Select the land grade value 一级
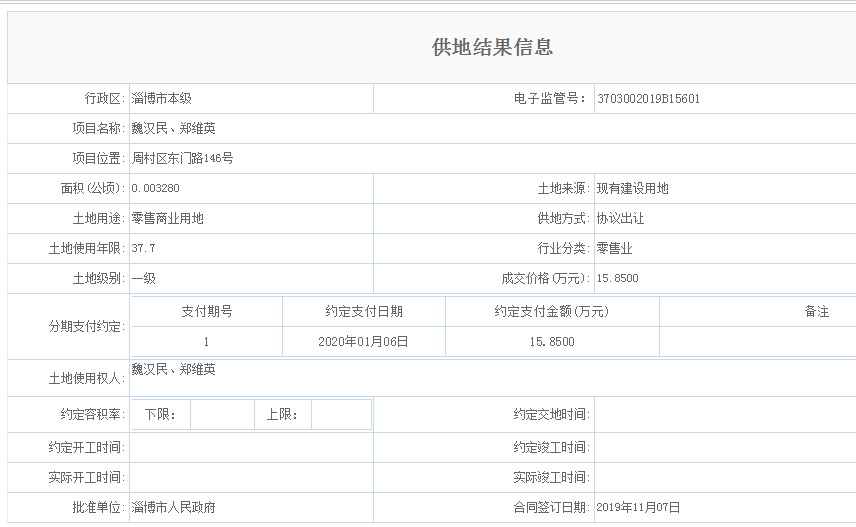Viewport: 856px width, 527px height. (x=144, y=278)
